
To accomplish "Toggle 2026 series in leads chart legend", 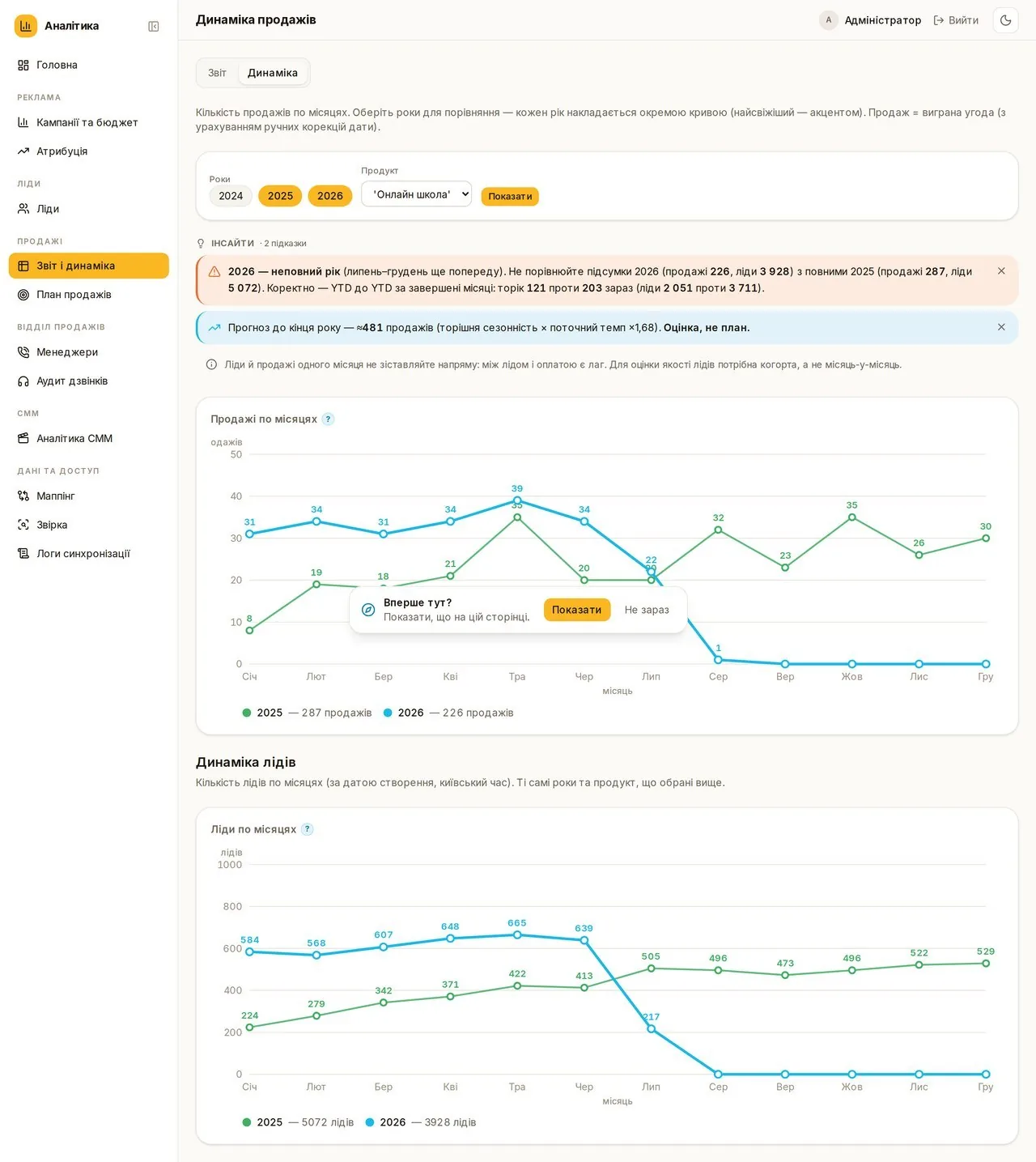I will (x=421, y=1122).
